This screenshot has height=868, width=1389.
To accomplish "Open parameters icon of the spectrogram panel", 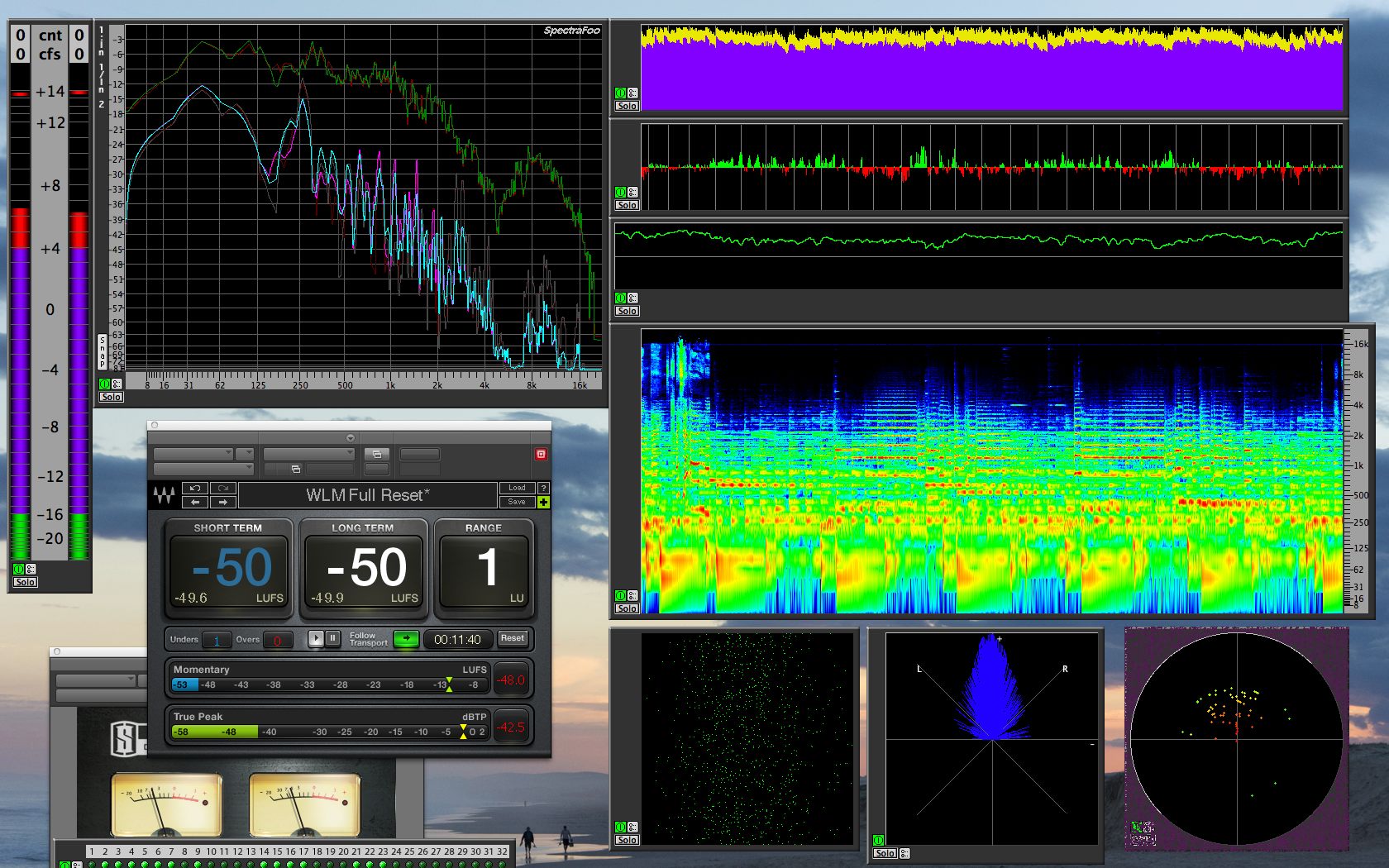I will pyautogui.click(x=632, y=595).
